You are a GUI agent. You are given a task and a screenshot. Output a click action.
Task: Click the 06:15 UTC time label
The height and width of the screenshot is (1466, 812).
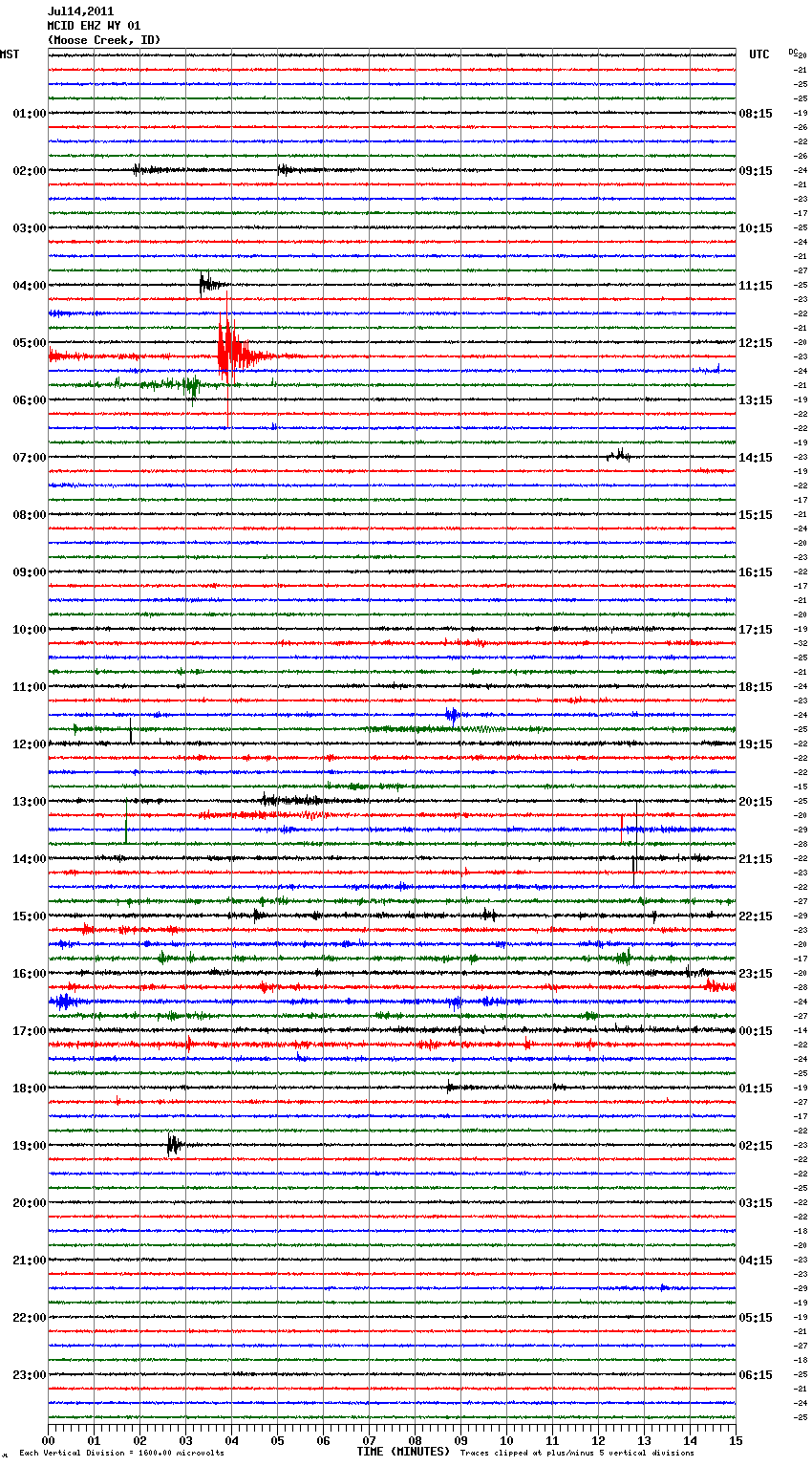tap(756, 1375)
